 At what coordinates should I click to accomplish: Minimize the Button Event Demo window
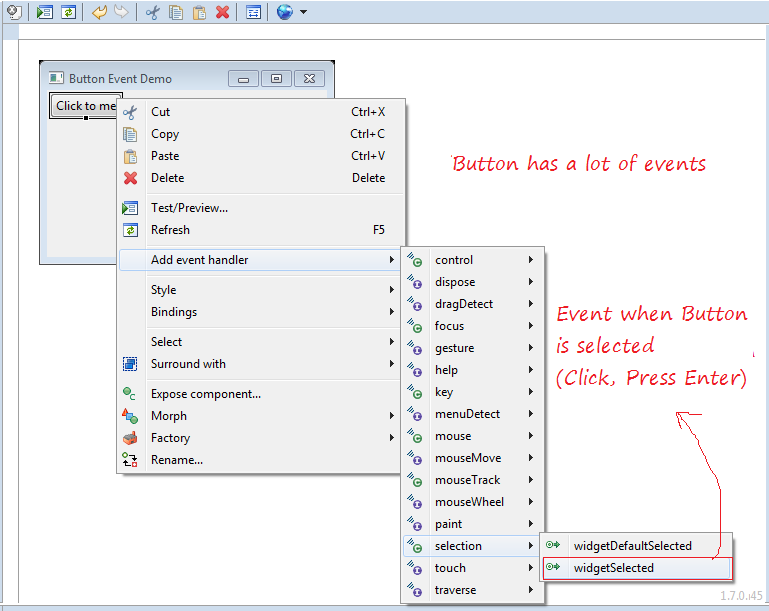point(243,78)
